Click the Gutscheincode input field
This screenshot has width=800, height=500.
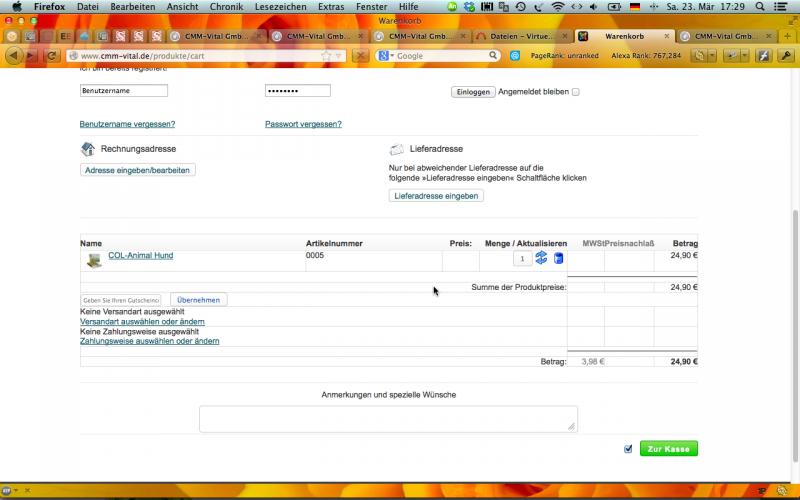[121, 300]
